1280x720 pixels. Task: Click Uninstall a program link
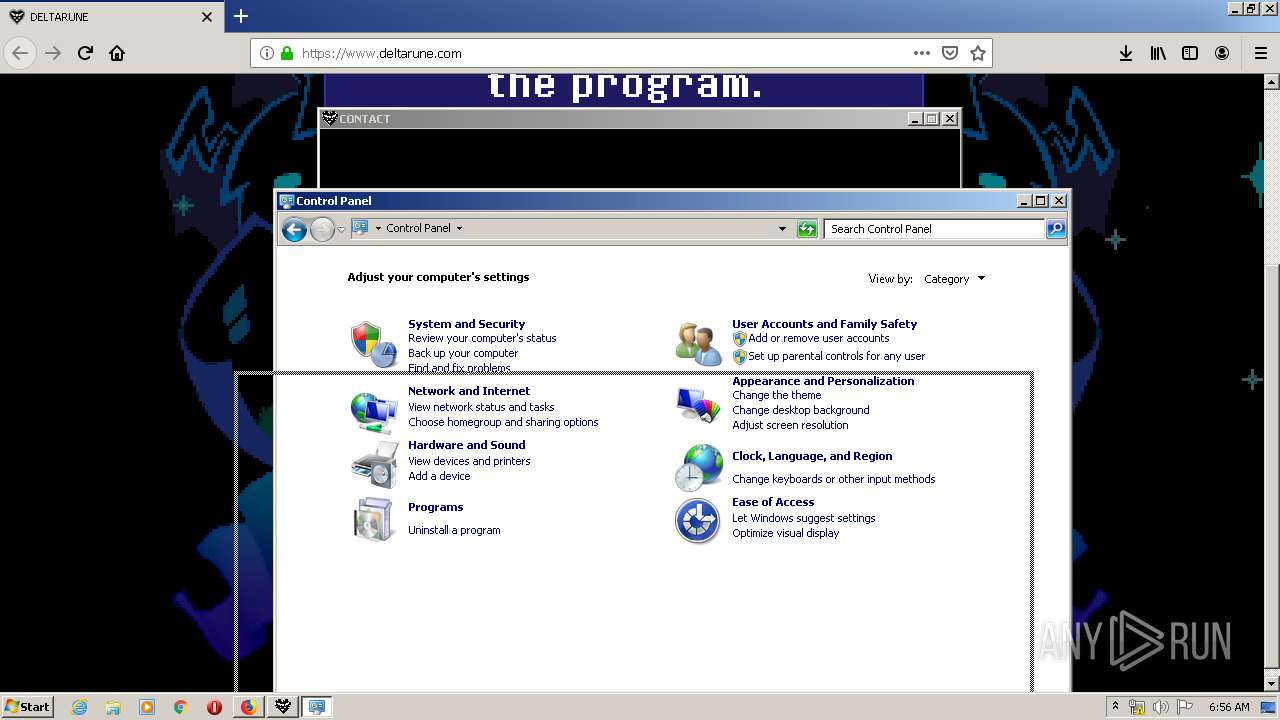pos(454,530)
